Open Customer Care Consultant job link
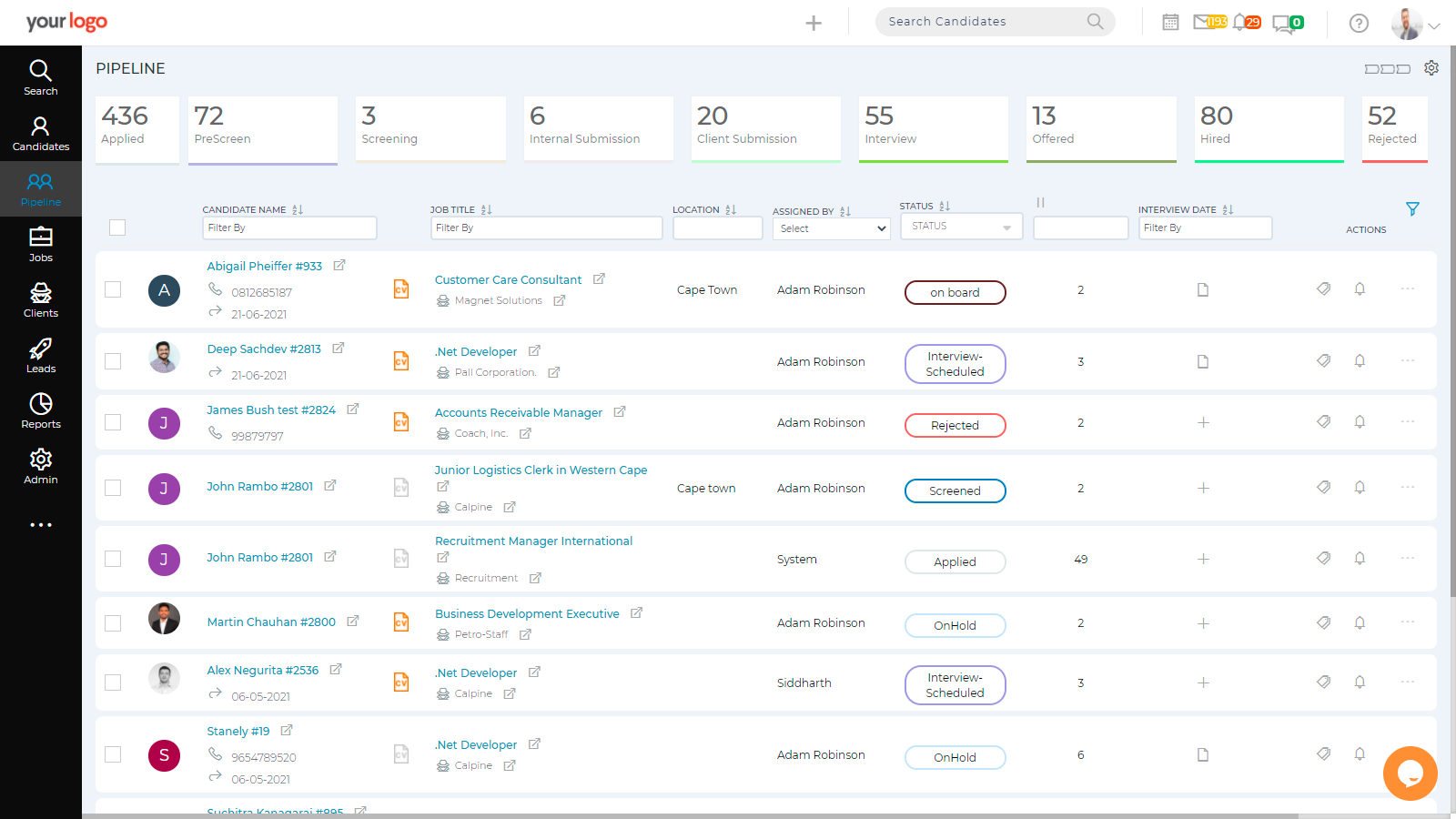The image size is (1456, 819). [x=508, y=279]
